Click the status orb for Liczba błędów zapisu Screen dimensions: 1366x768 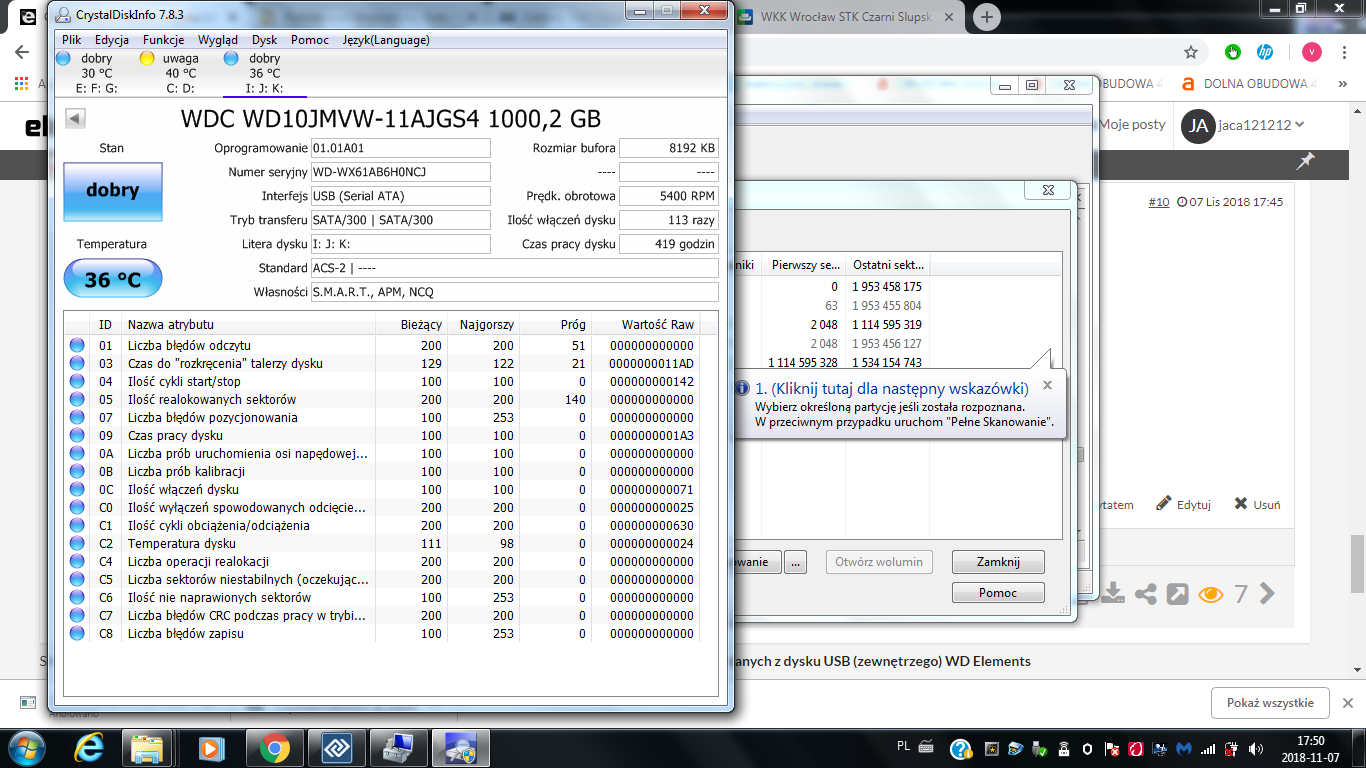[x=77, y=633]
